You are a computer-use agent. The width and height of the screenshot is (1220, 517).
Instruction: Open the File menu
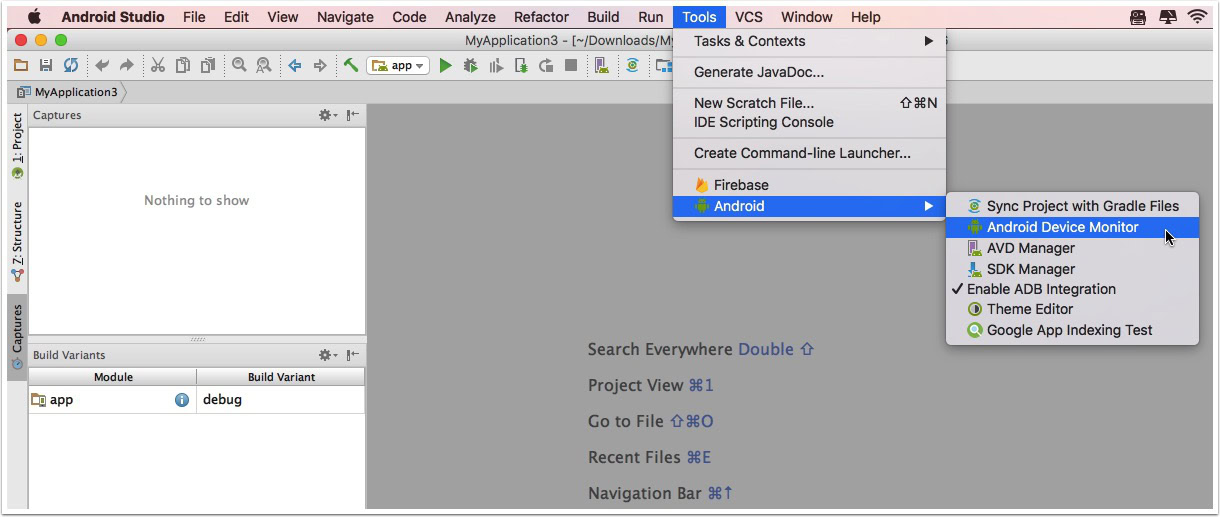coord(194,17)
